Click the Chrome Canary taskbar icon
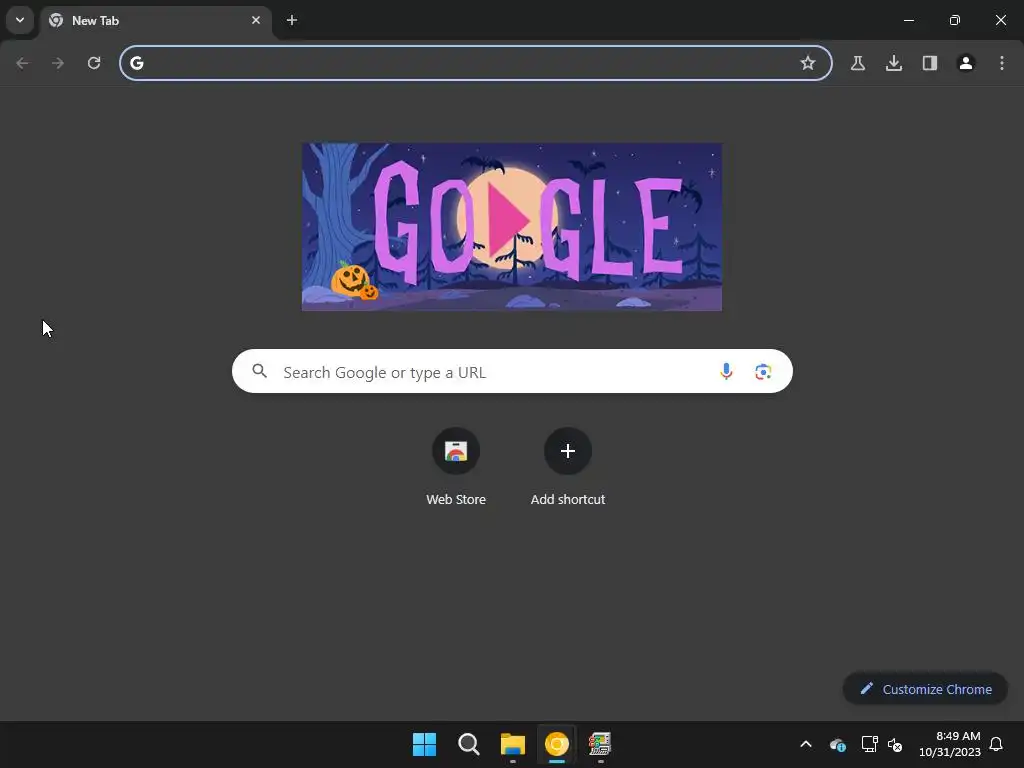This screenshot has width=1024, height=768. pyautogui.click(x=556, y=744)
